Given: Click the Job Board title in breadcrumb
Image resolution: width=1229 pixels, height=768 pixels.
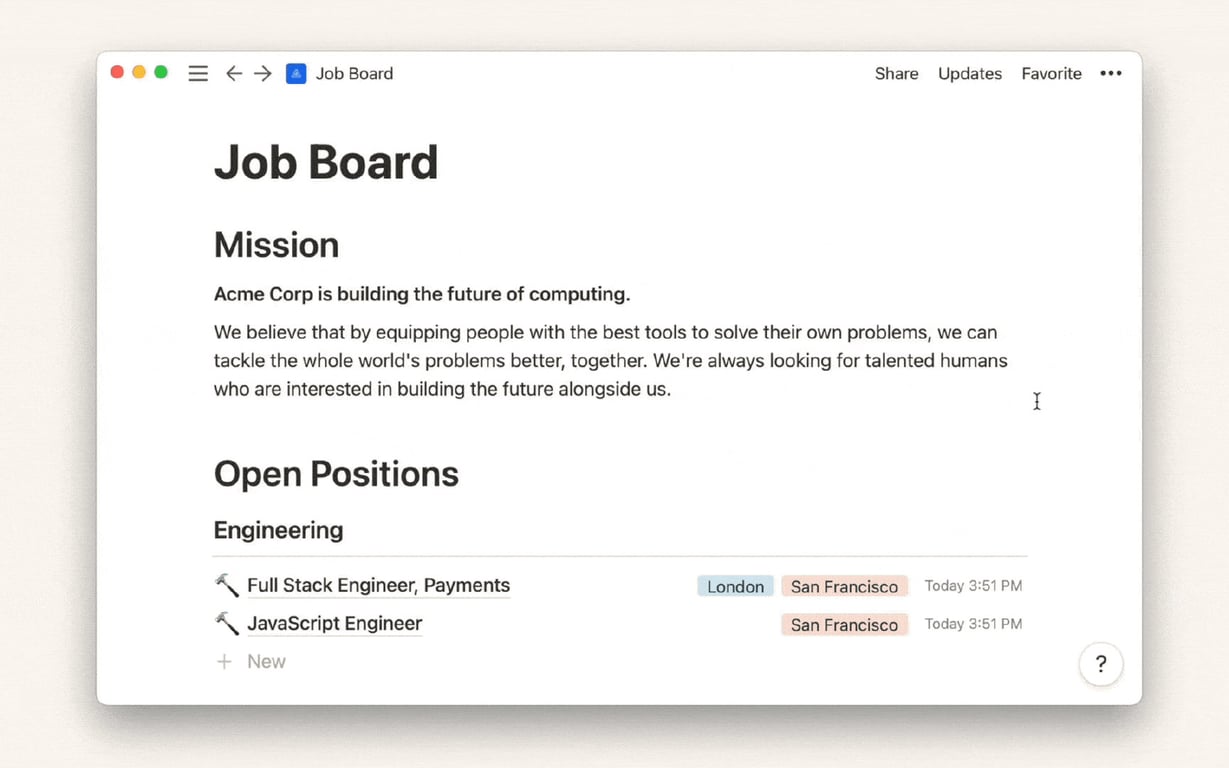Looking at the screenshot, I should 354,73.
